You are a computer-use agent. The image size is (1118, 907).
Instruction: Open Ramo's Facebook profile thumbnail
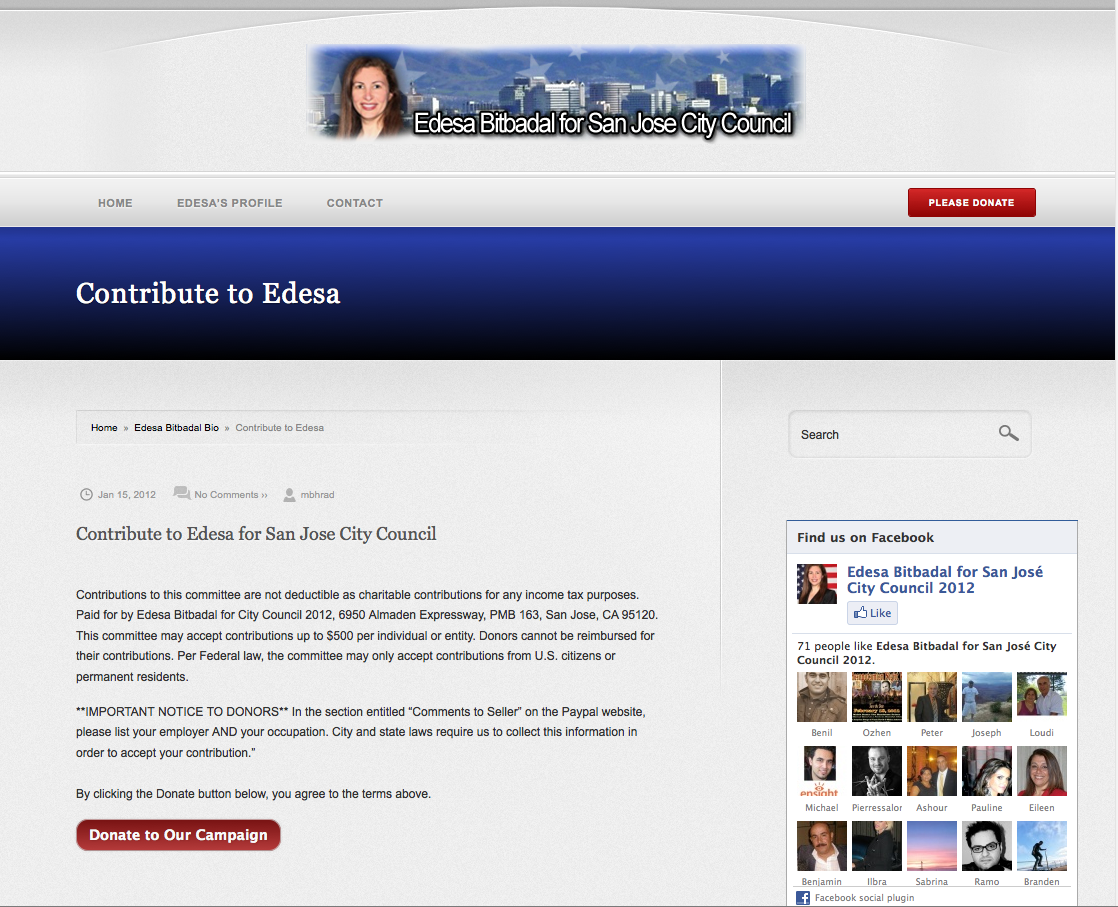(x=986, y=846)
